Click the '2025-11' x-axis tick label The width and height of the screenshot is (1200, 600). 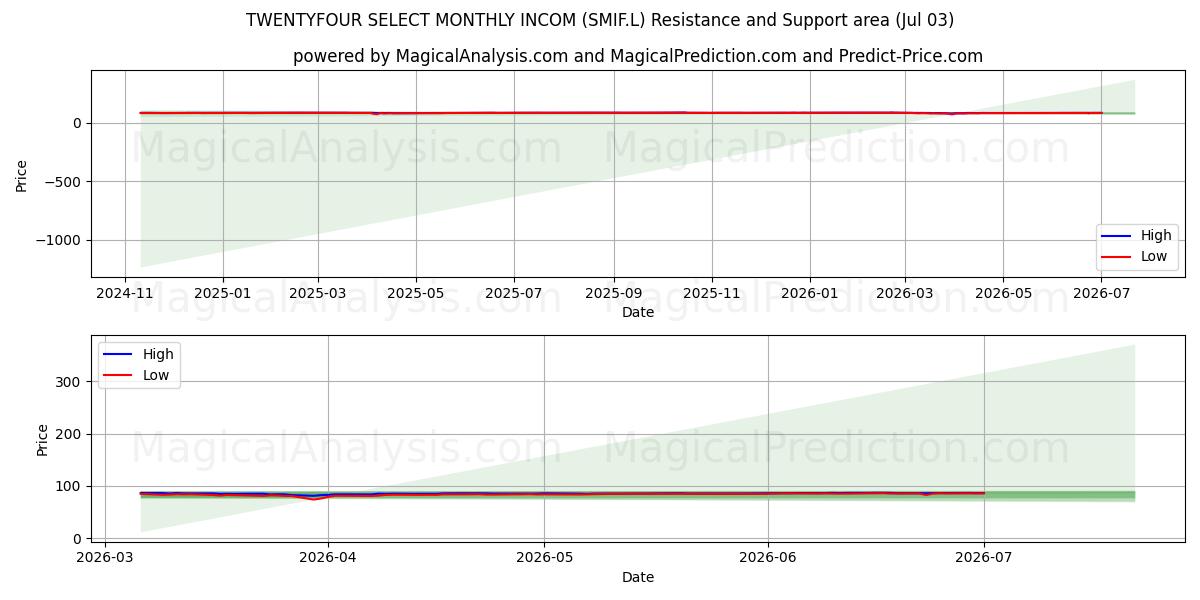[x=711, y=294]
